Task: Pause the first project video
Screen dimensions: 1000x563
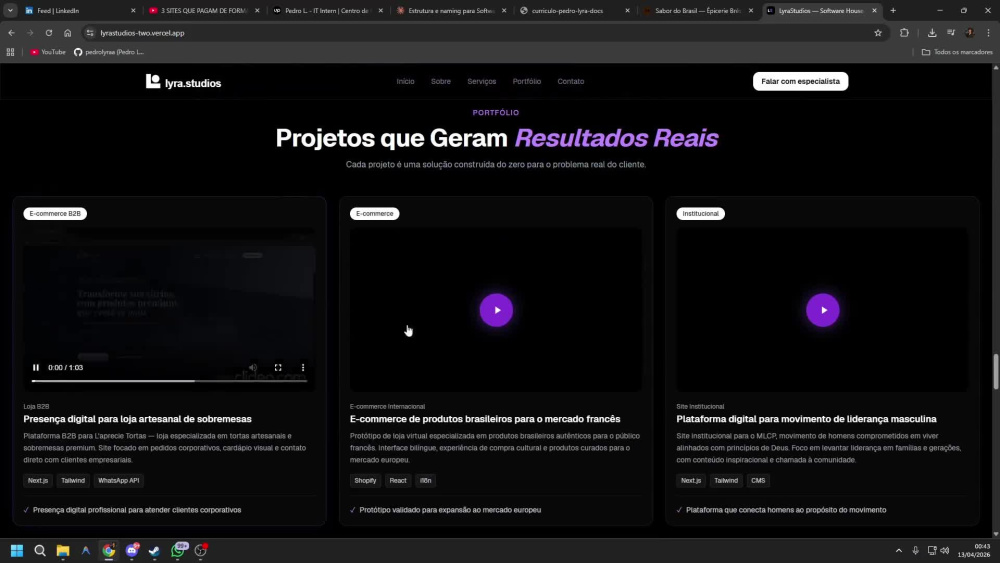Action: [x=36, y=368]
